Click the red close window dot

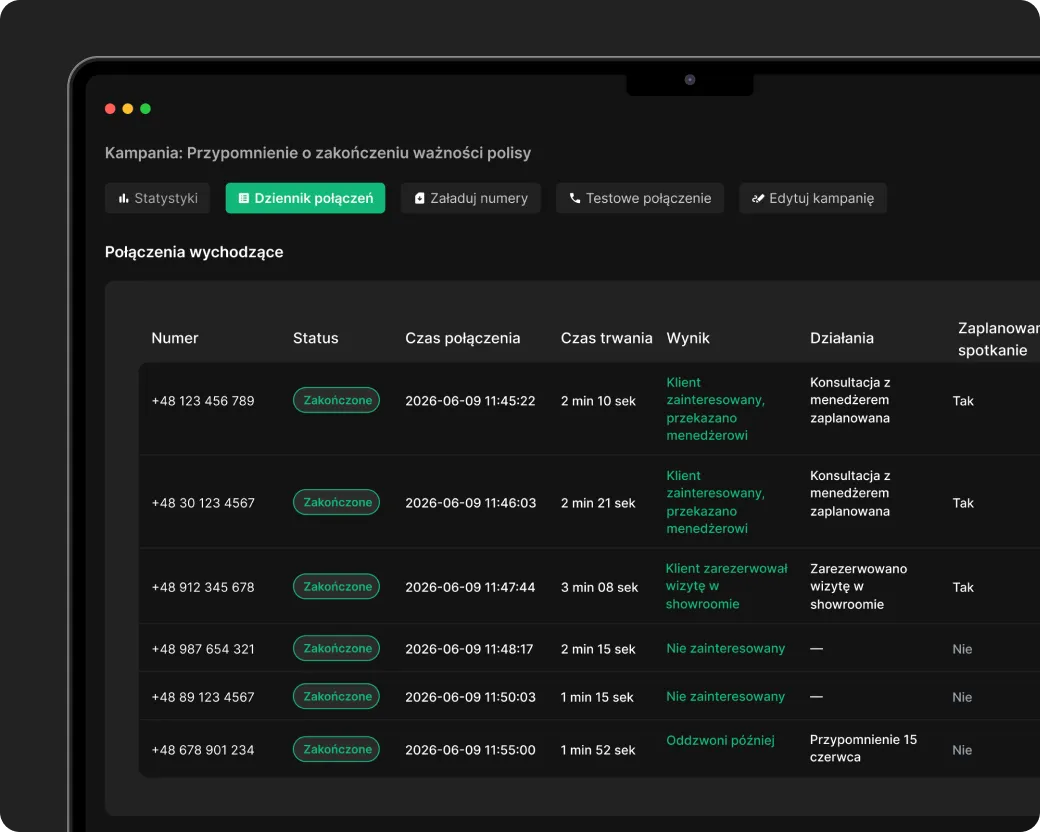tap(110, 109)
